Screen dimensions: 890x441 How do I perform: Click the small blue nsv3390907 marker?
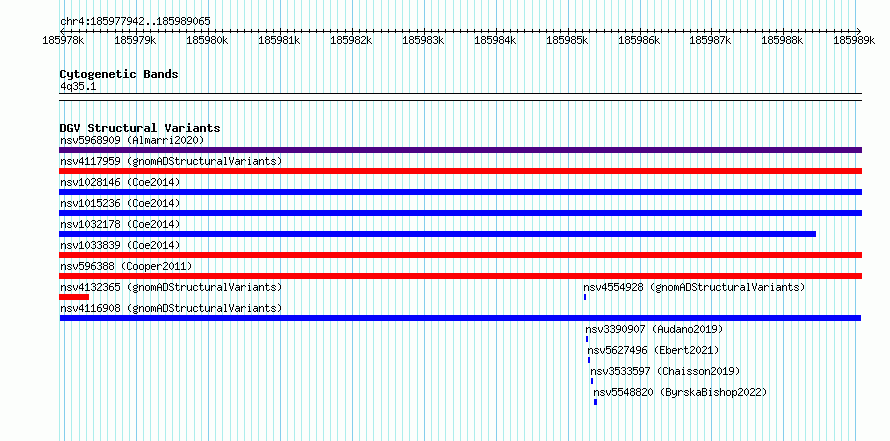[x=587, y=339]
